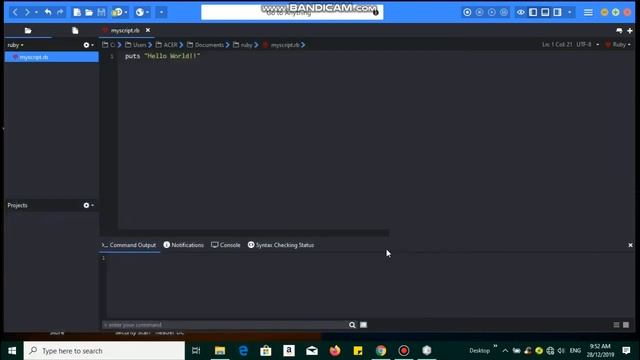Click the line and column position indicator

tap(557, 44)
